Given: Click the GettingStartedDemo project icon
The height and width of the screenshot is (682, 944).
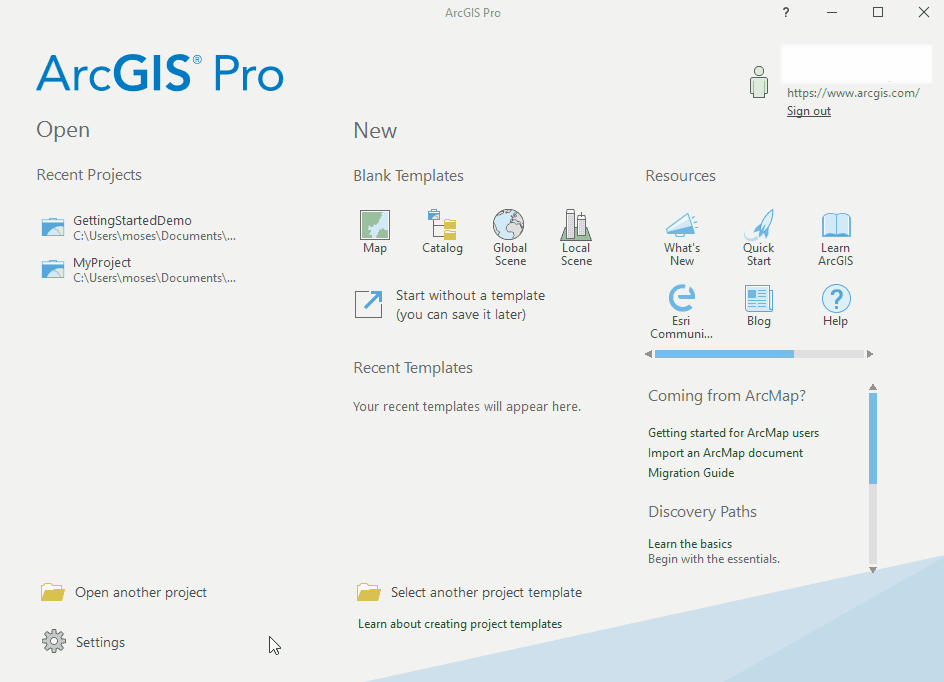Looking at the screenshot, I should tap(52, 228).
